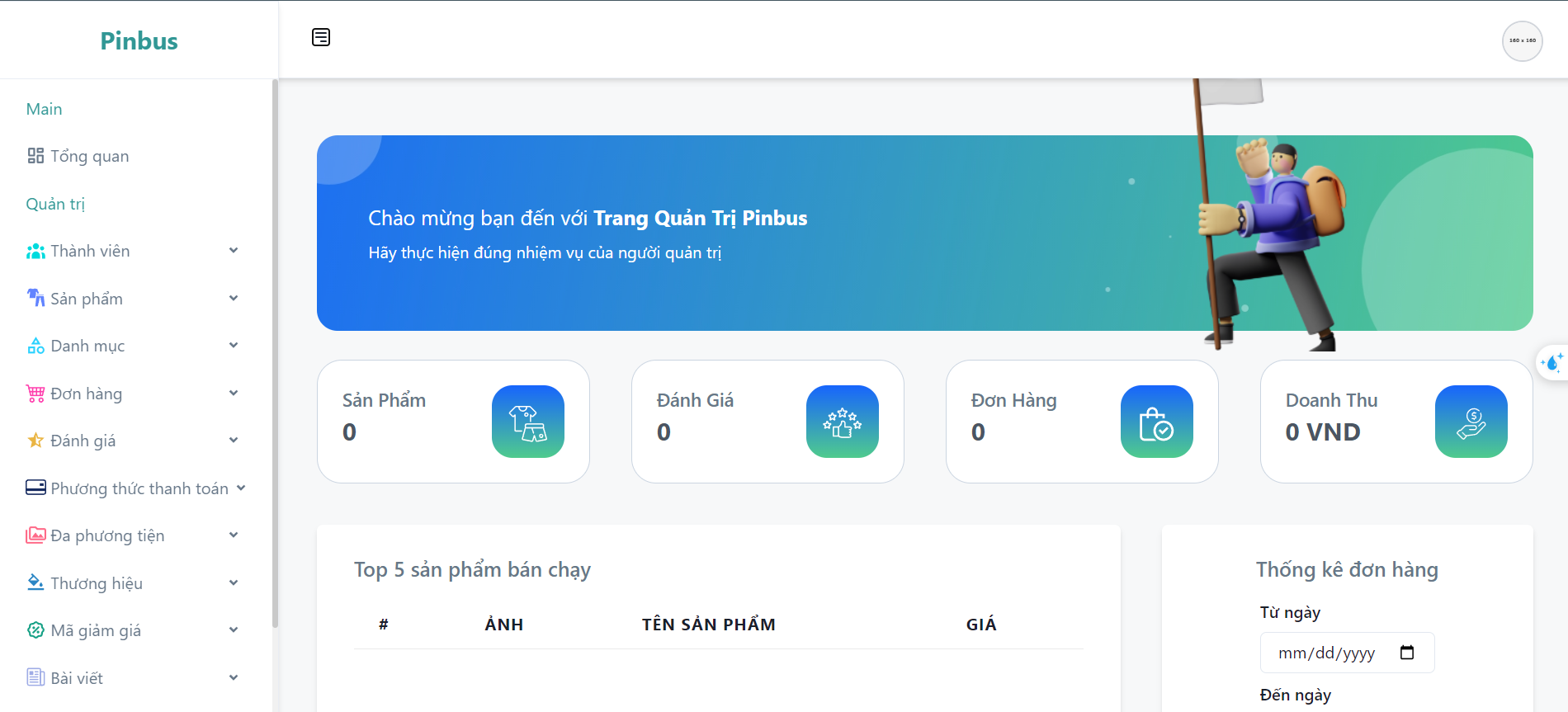Click the profile avatar in the top right
Viewport: 1568px width, 712px height.
coord(1522,40)
